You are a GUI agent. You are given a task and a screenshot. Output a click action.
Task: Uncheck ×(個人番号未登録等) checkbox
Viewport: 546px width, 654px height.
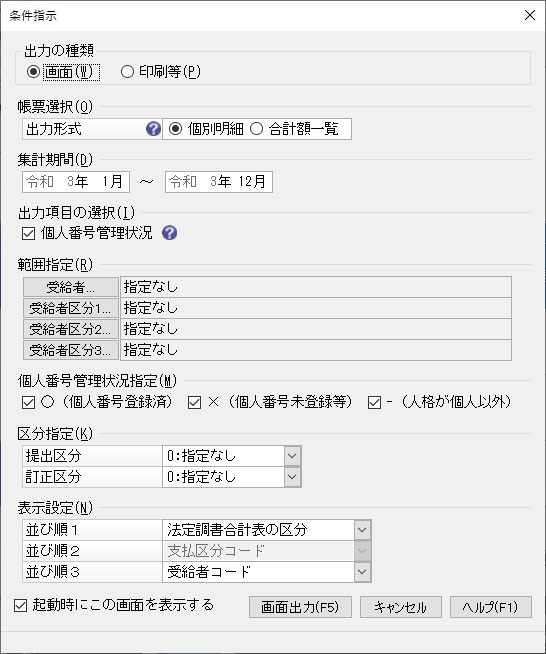[194, 402]
